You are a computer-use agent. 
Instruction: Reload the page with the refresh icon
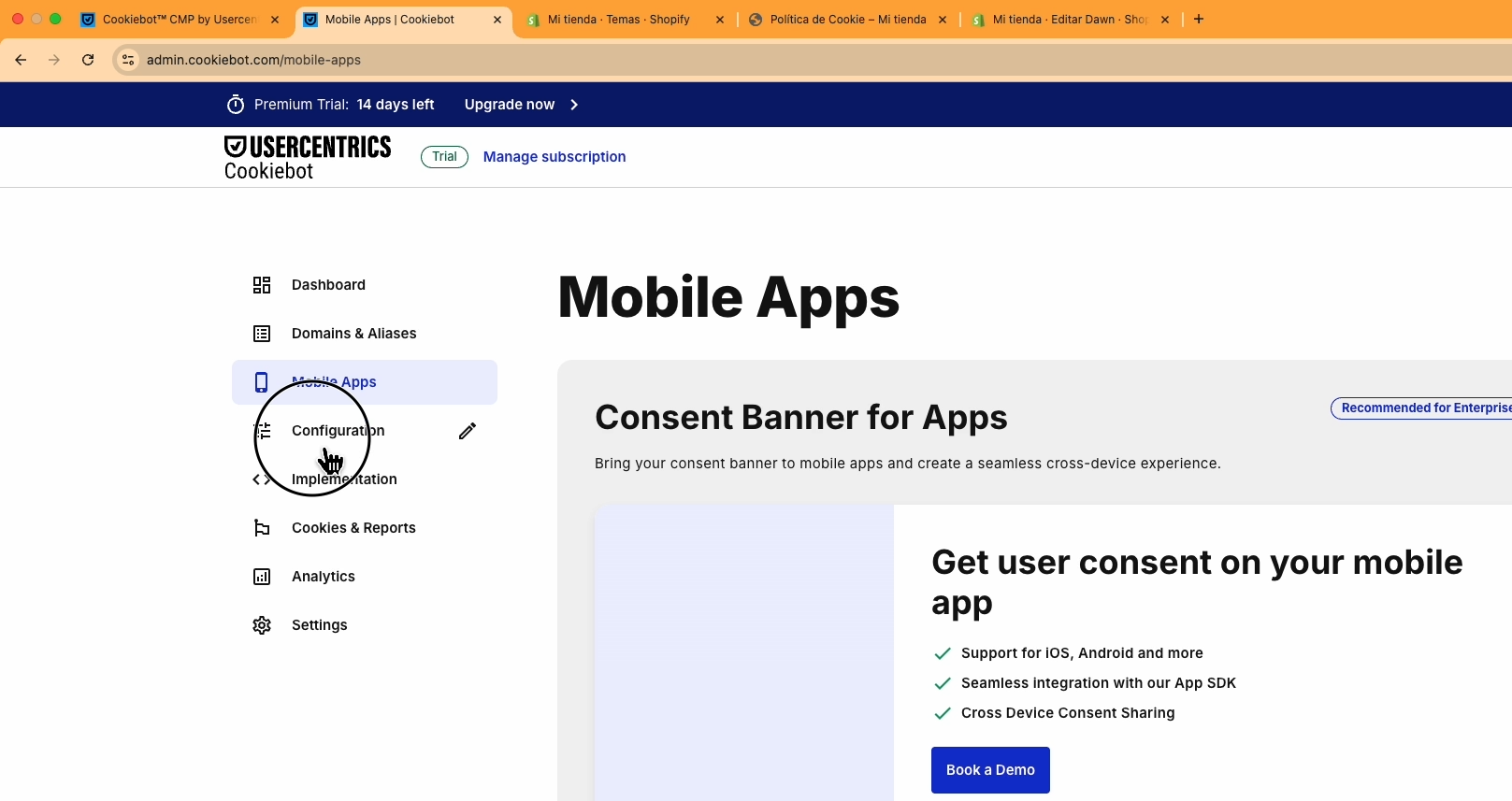pyautogui.click(x=88, y=60)
